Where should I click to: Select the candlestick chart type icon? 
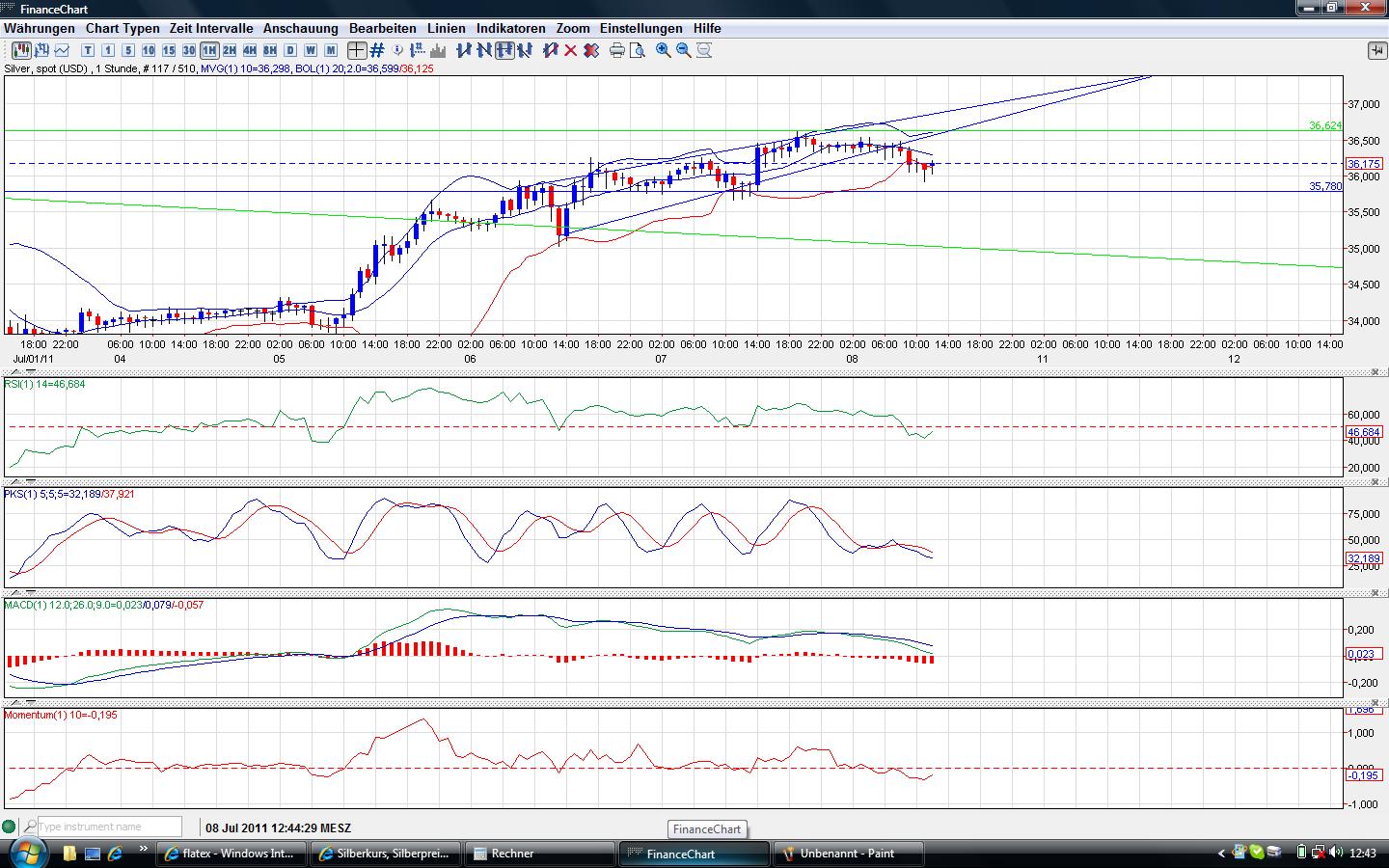click(x=20, y=50)
